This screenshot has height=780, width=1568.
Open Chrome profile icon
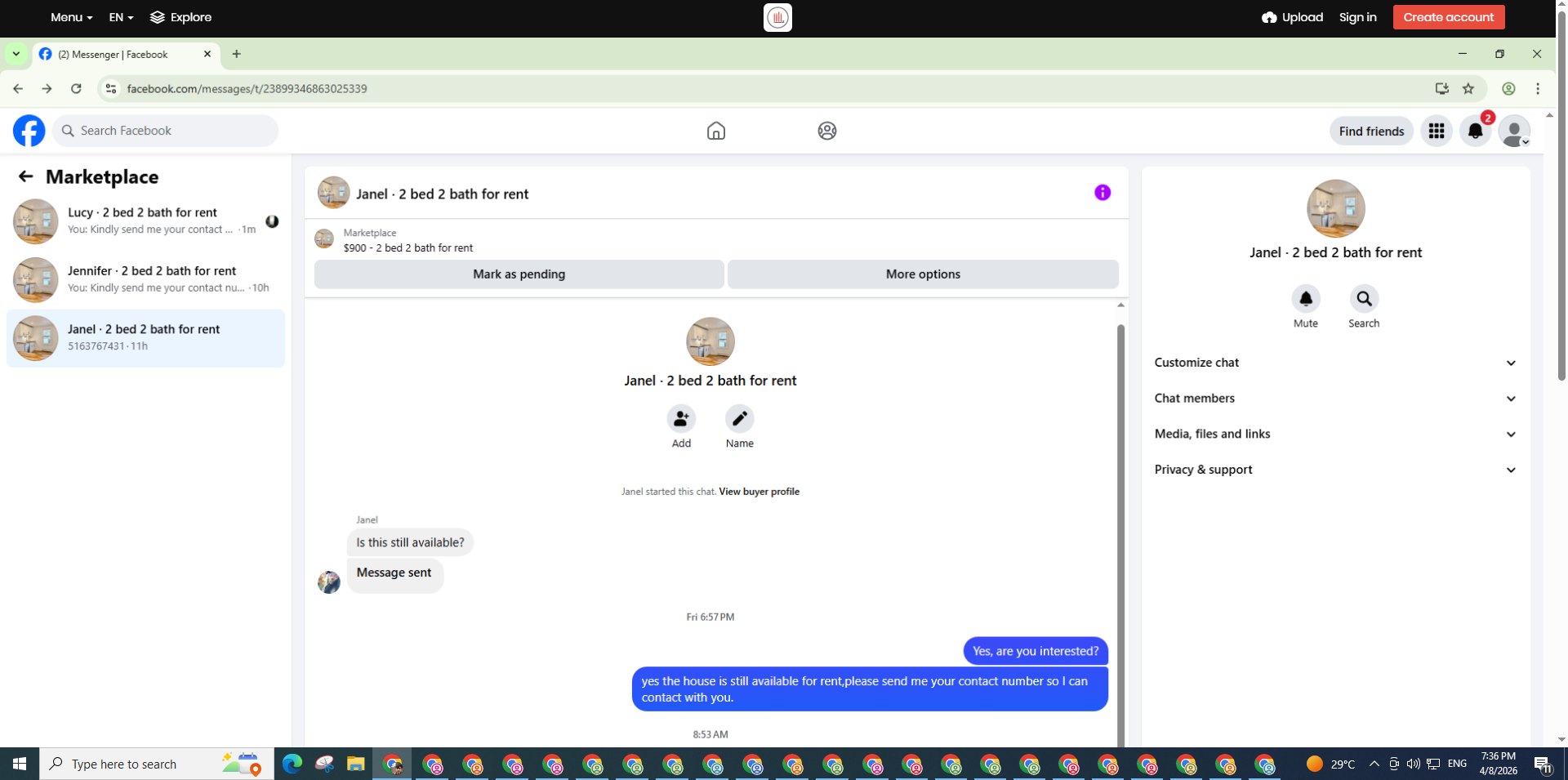[x=1509, y=88]
